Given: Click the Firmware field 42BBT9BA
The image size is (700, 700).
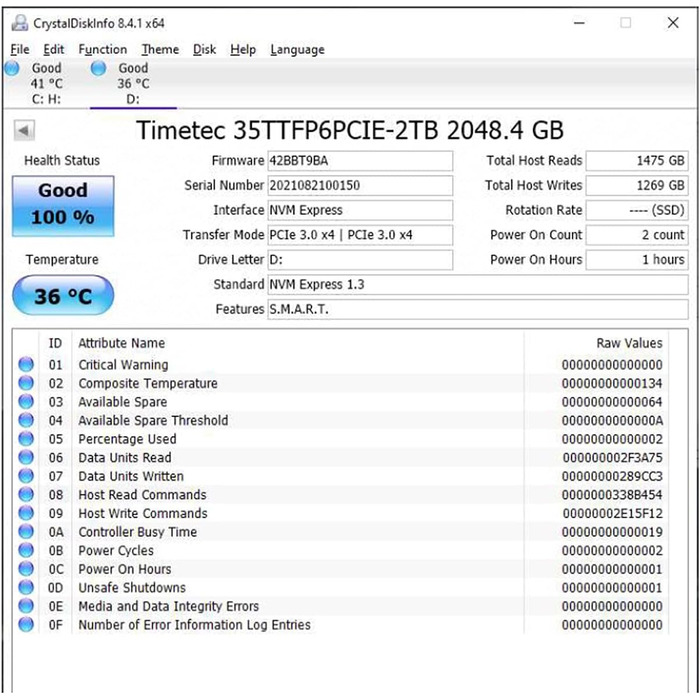Looking at the screenshot, I should click(x=360, y=161).
